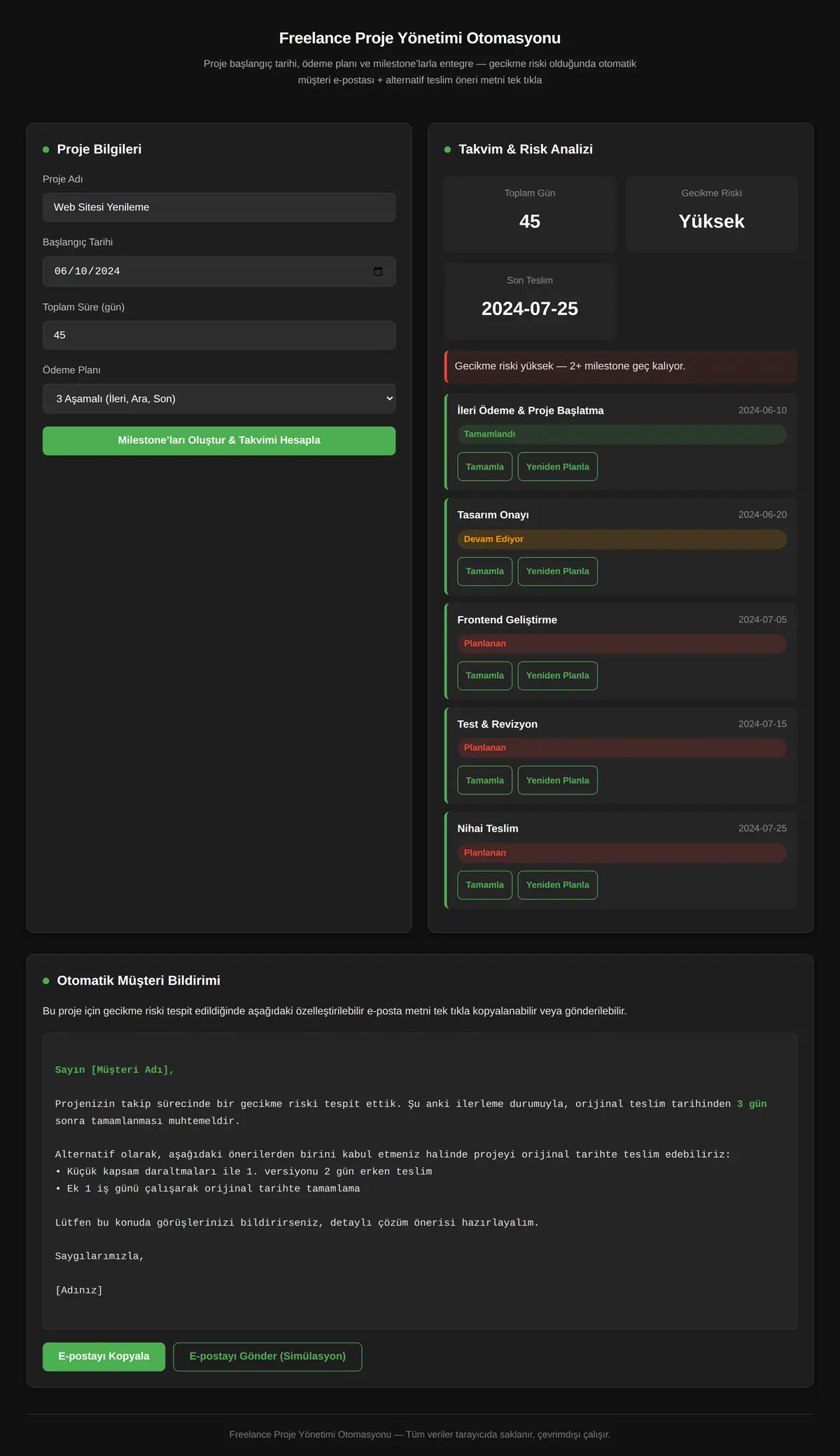The height and width of the screenshot is (1456, 840).
Task: Open the Ödeme Planı dropdown
Action: coord(219,398)
